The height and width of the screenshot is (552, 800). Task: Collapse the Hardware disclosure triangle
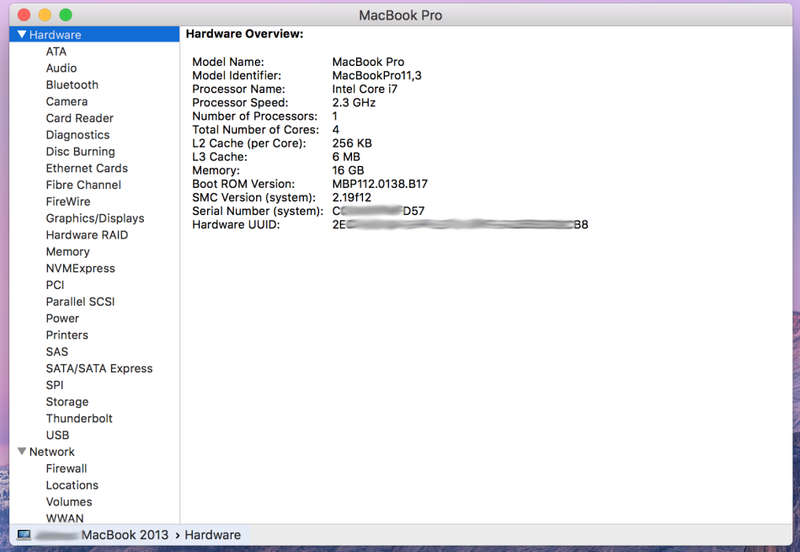pyautogui.click(x=21, y=34)
